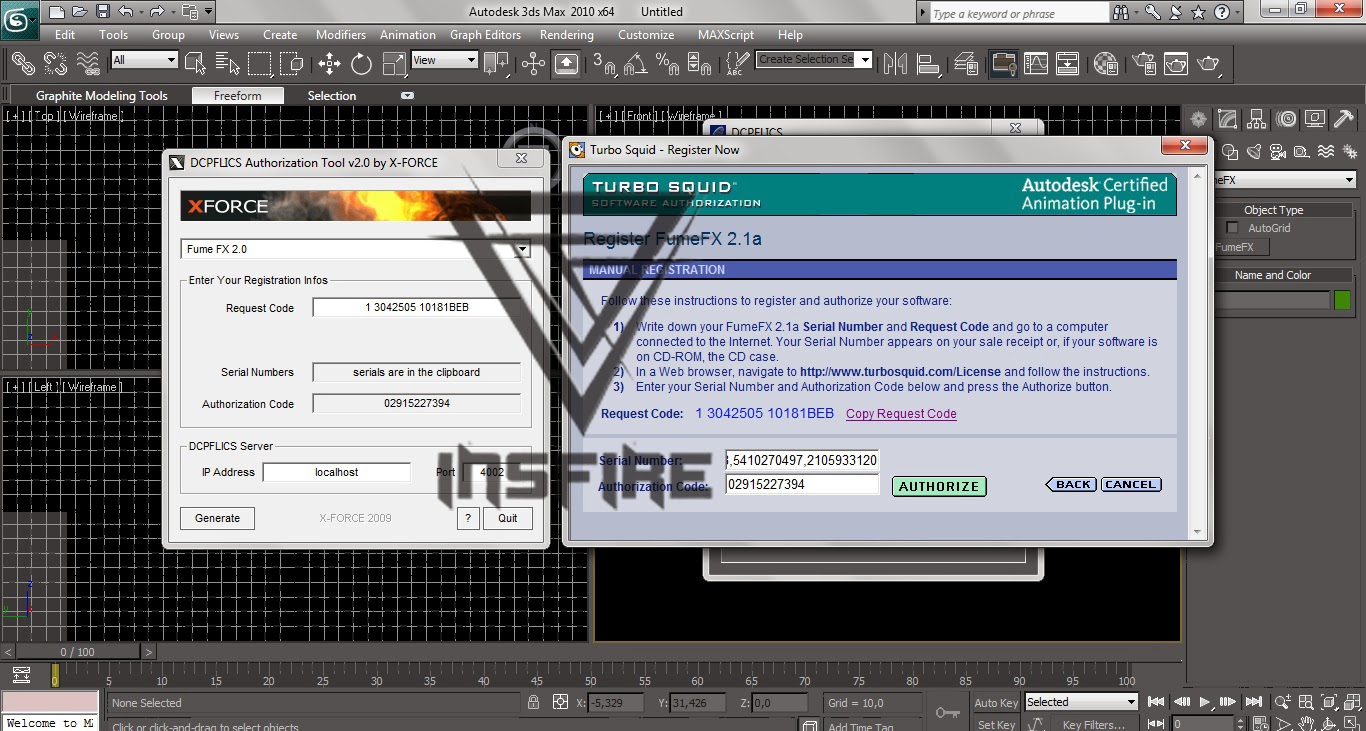Save file using the floppy disk icon

(x=103, y=12)
